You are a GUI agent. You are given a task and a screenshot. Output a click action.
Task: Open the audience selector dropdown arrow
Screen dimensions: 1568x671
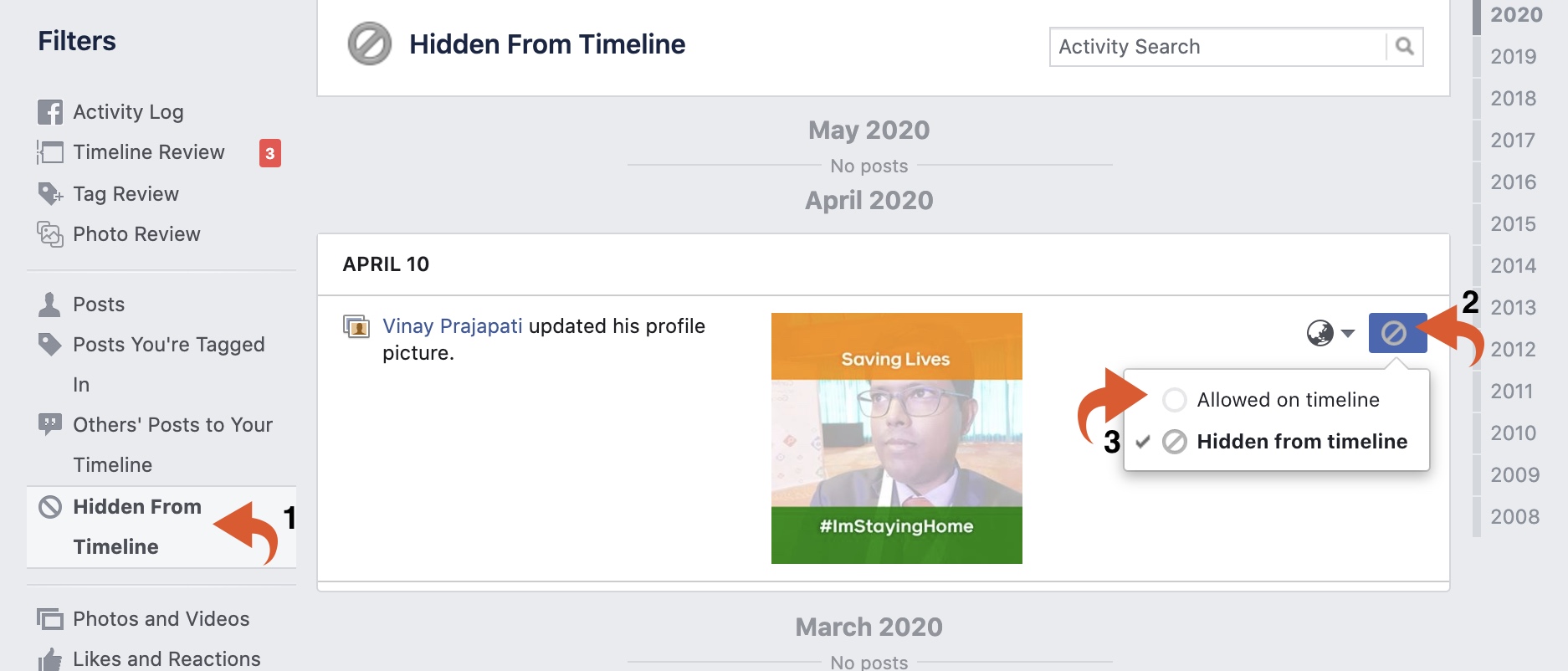tap(1348, 333)
